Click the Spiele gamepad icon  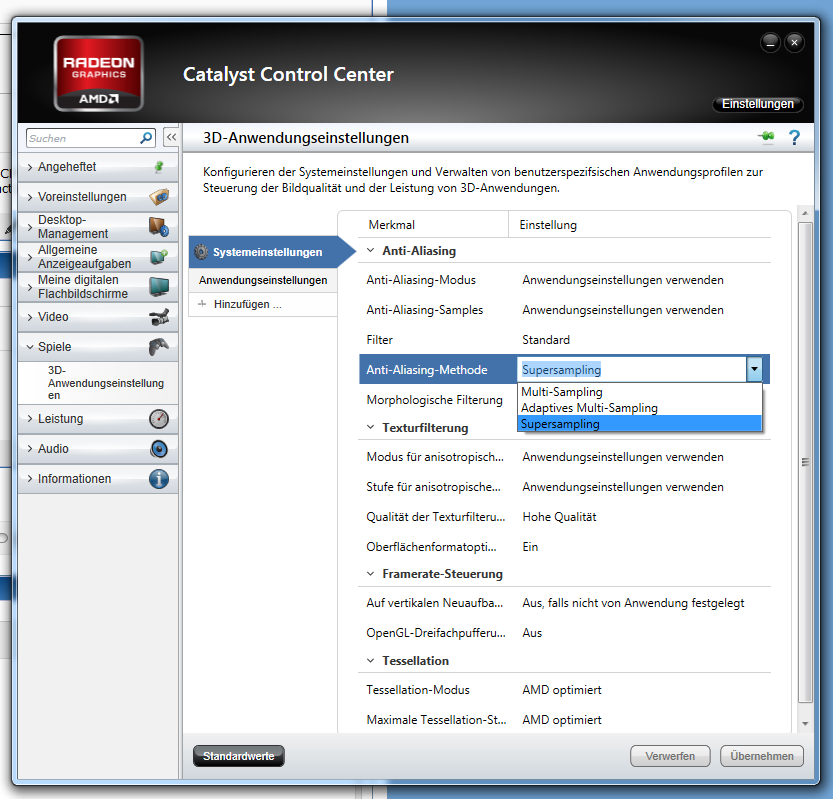(x=159, y=346)
